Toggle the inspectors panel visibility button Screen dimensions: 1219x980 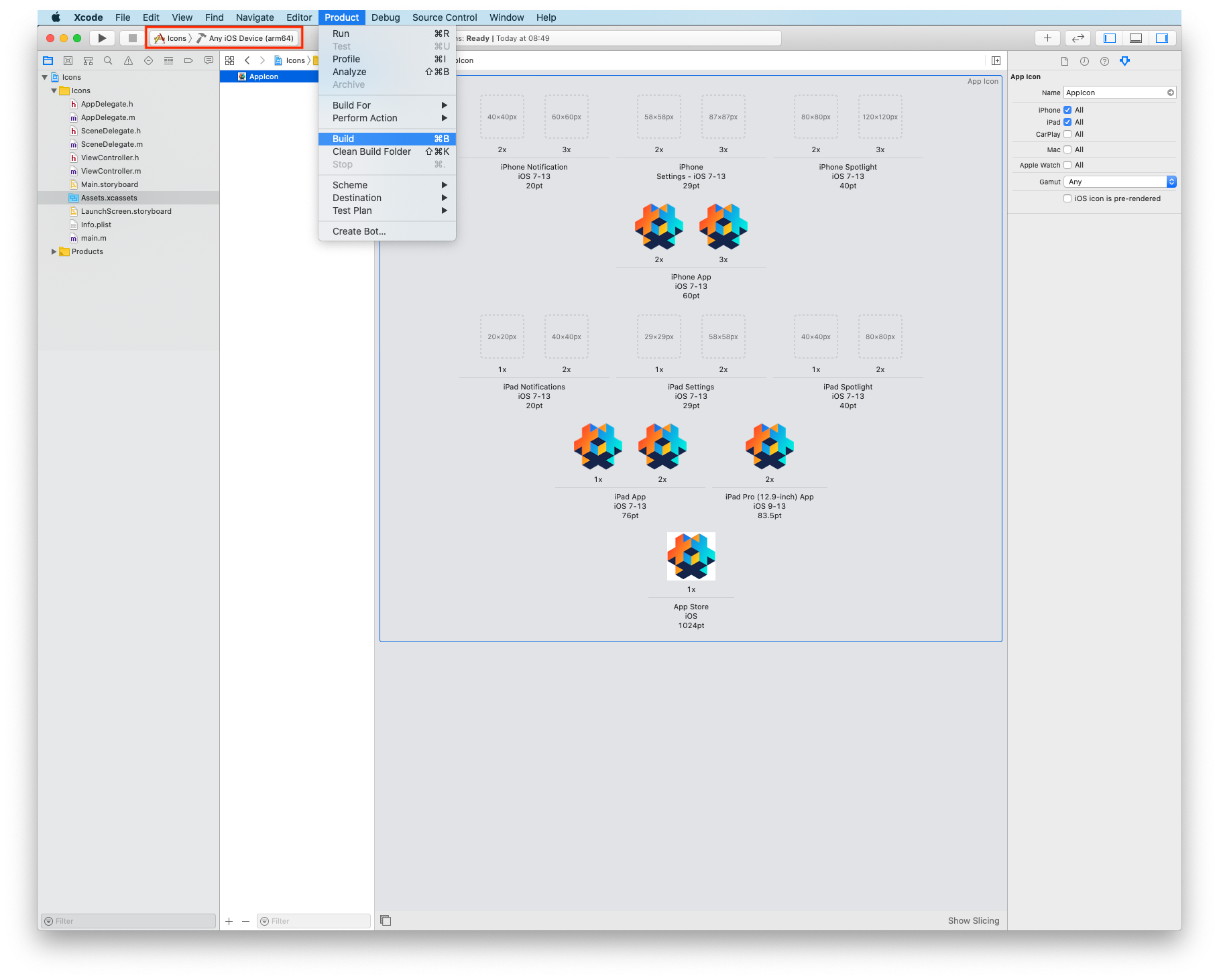[1162, 38]
